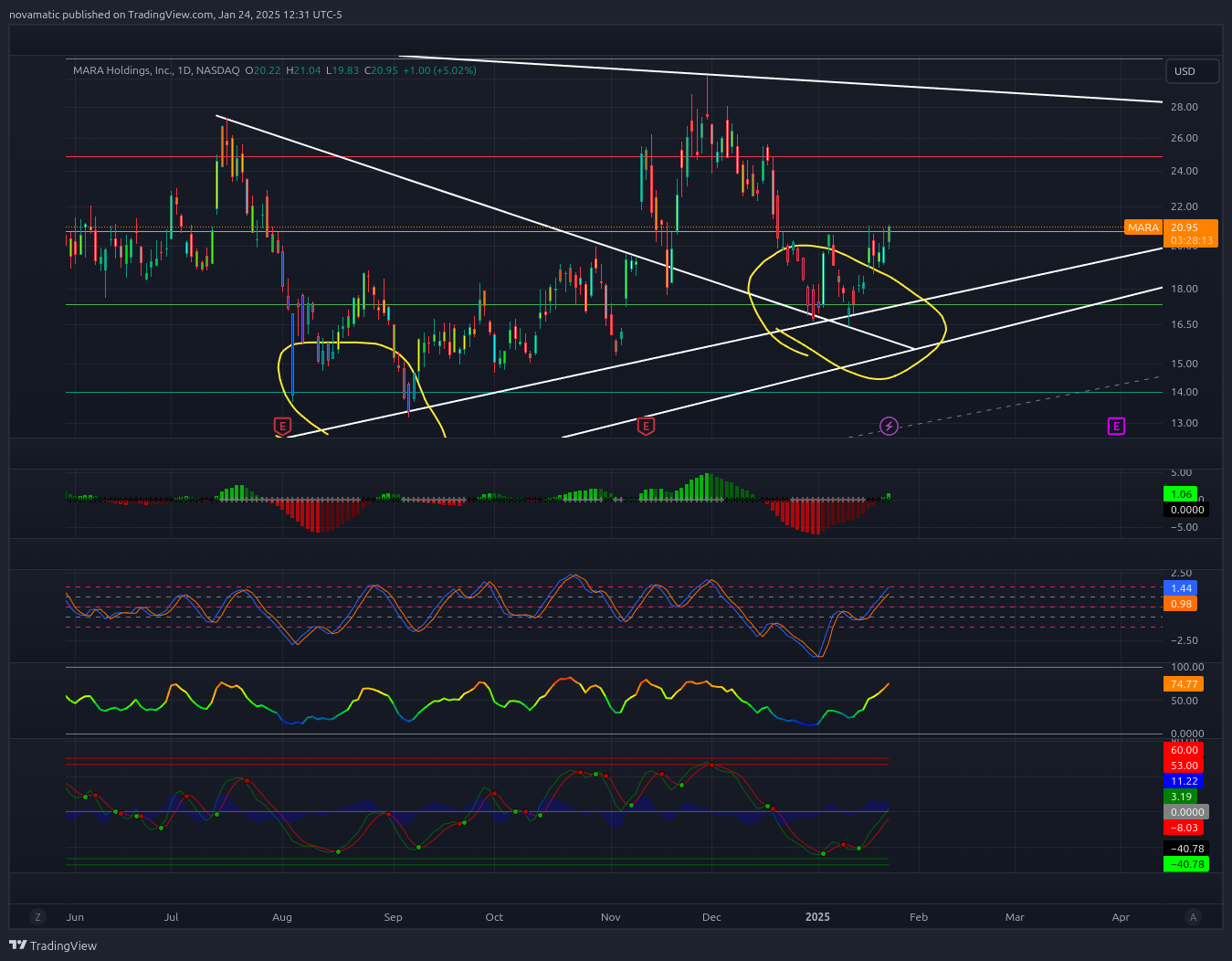Click the Sep label on time axis
Viewport: 1232px width, 961px height.
point(393,917)
